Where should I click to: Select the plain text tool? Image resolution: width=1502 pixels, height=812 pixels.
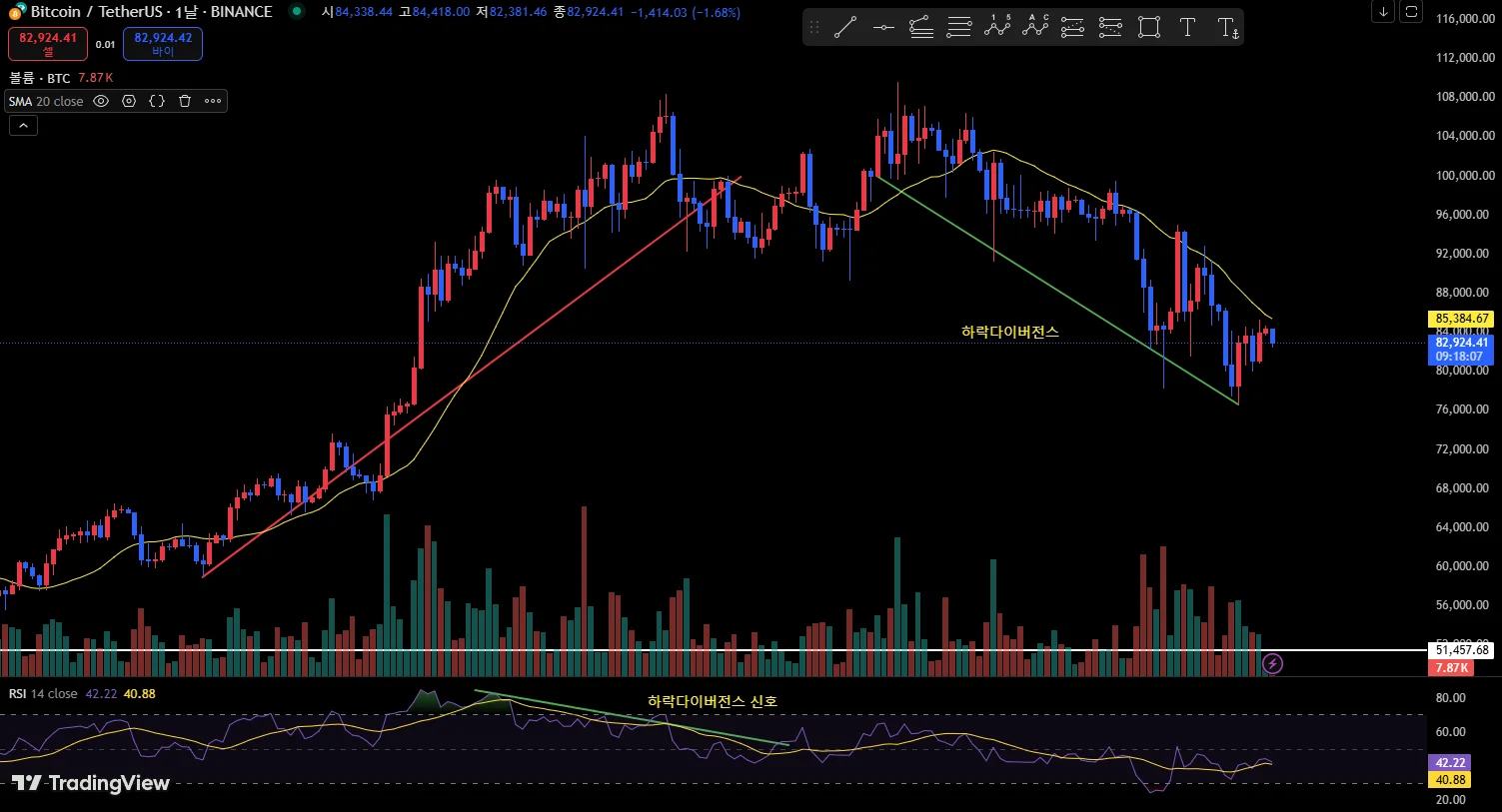click(1187, 28)
